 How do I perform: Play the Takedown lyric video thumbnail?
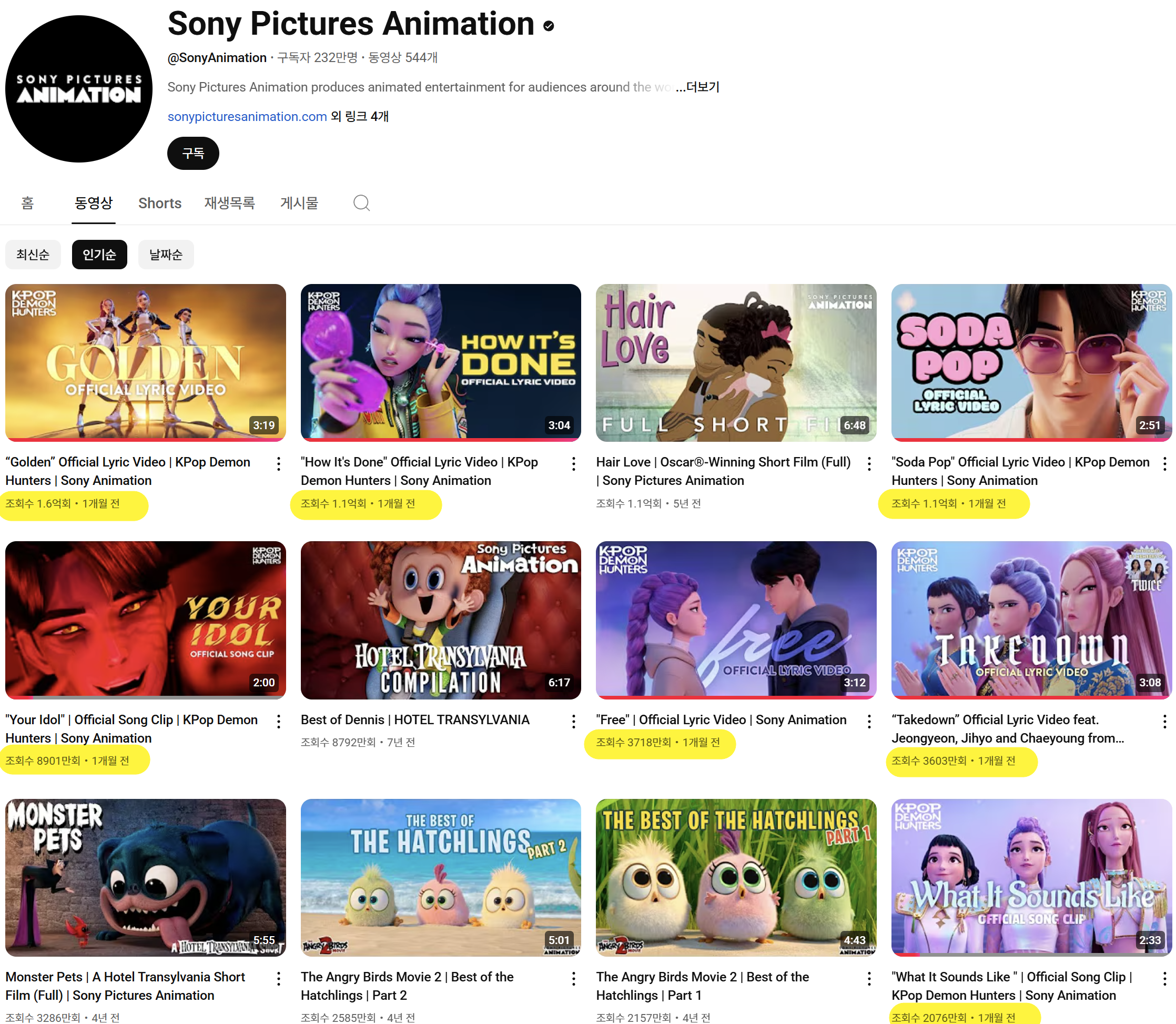(x=1031, y=620)
